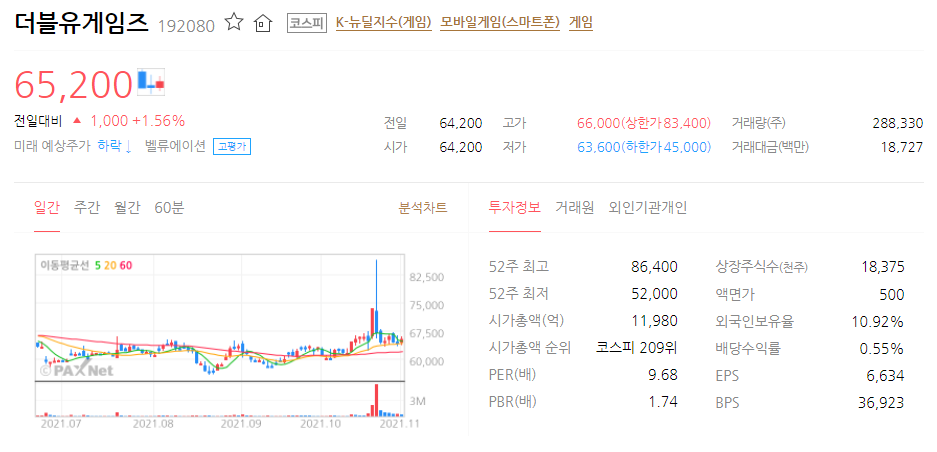Click the 외국인보유율 value 10.92%
The width and height of the screenshot is (937, 452).
coord(877,320)
